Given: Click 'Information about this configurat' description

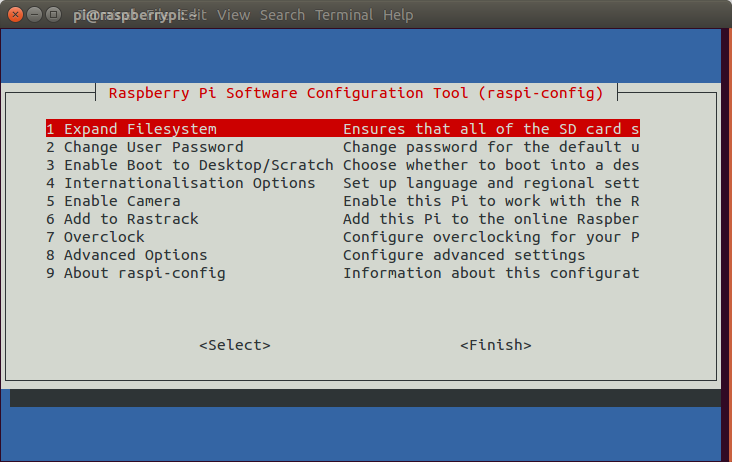Looking at the screenshot, I should click(491, 273).
